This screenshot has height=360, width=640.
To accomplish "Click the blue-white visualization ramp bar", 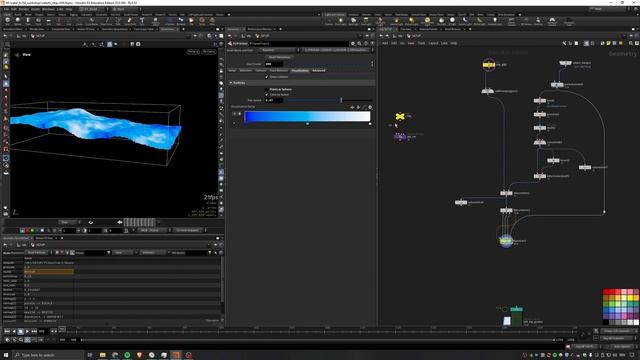I will click(x=307, y=116).
